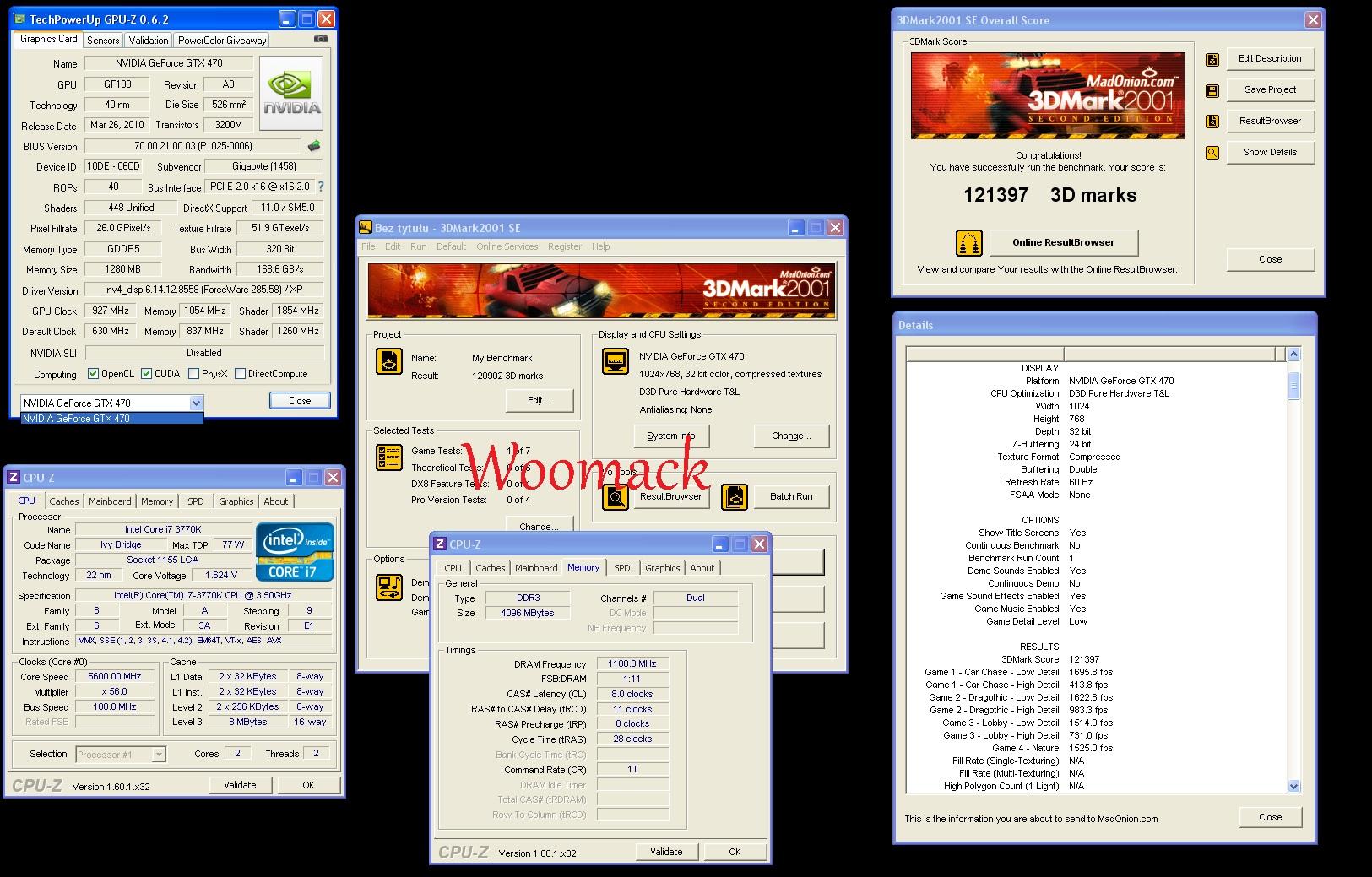Click the Display and CPU Settings monitor icon
The width and height of the screenshot is (1372, 877).
point(616,360)
